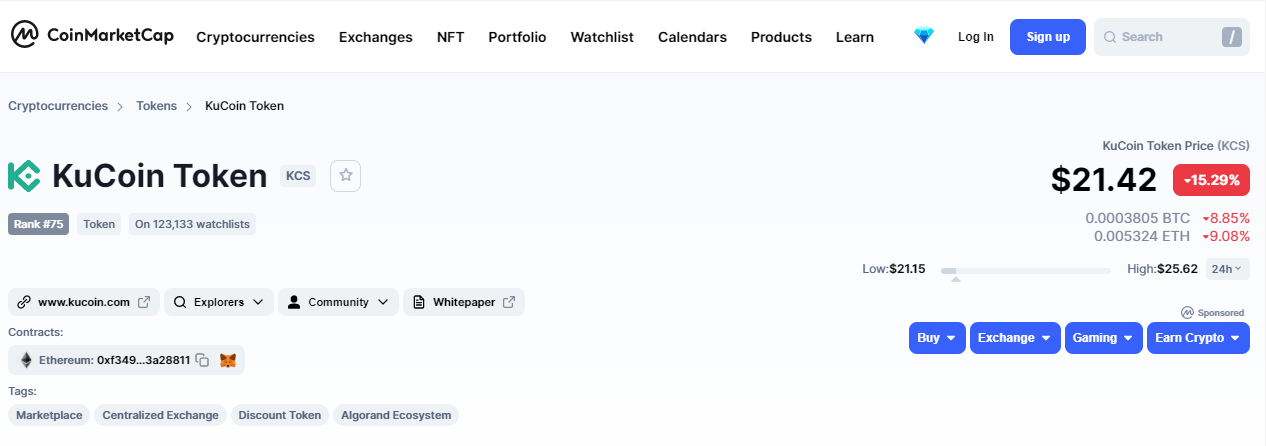
Task: Open the 24h timeframe selector
Action: coord(1226,269)
